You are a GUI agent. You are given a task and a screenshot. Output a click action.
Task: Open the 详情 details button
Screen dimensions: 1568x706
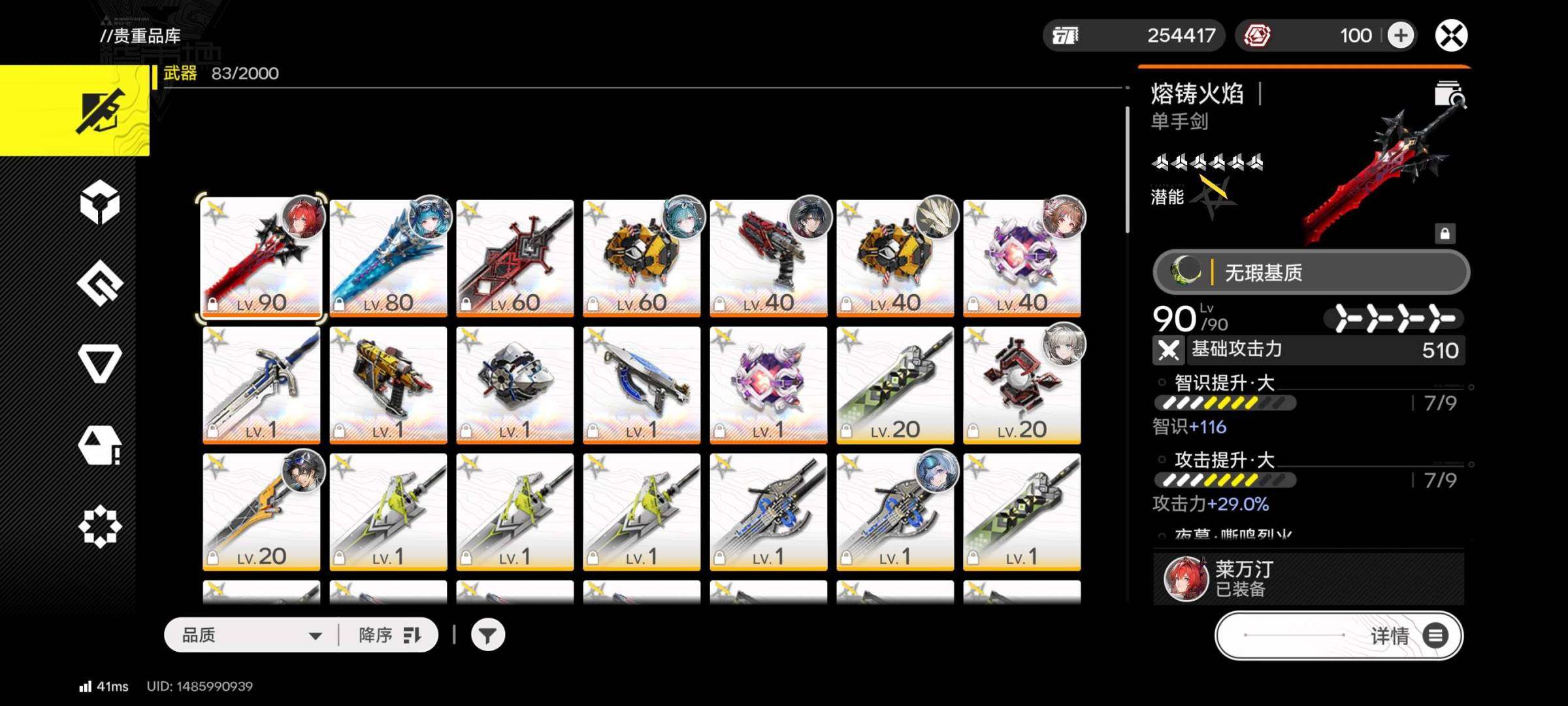tap(1339, 635)
